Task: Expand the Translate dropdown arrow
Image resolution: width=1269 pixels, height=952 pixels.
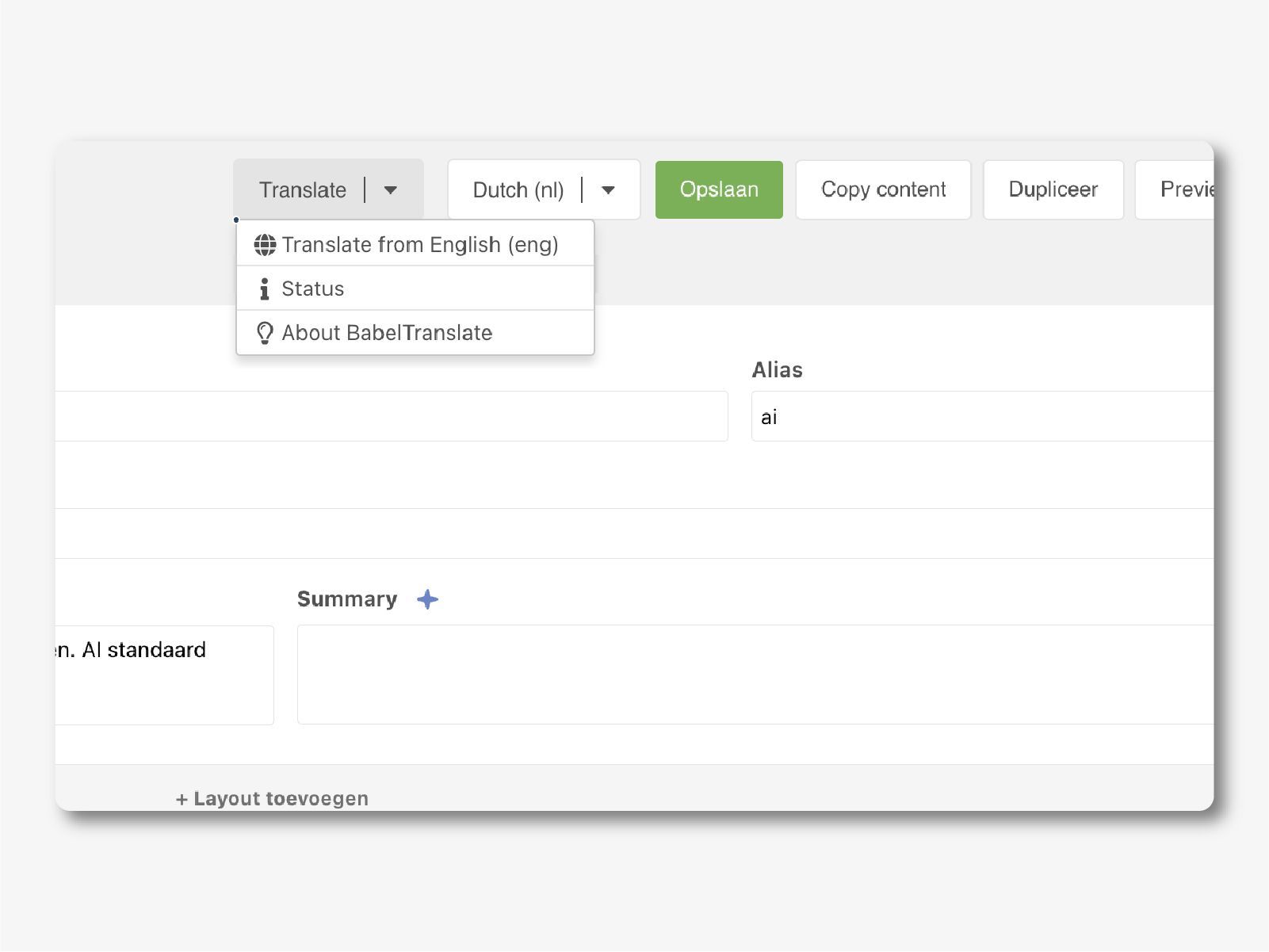Action: click(391, 190)
